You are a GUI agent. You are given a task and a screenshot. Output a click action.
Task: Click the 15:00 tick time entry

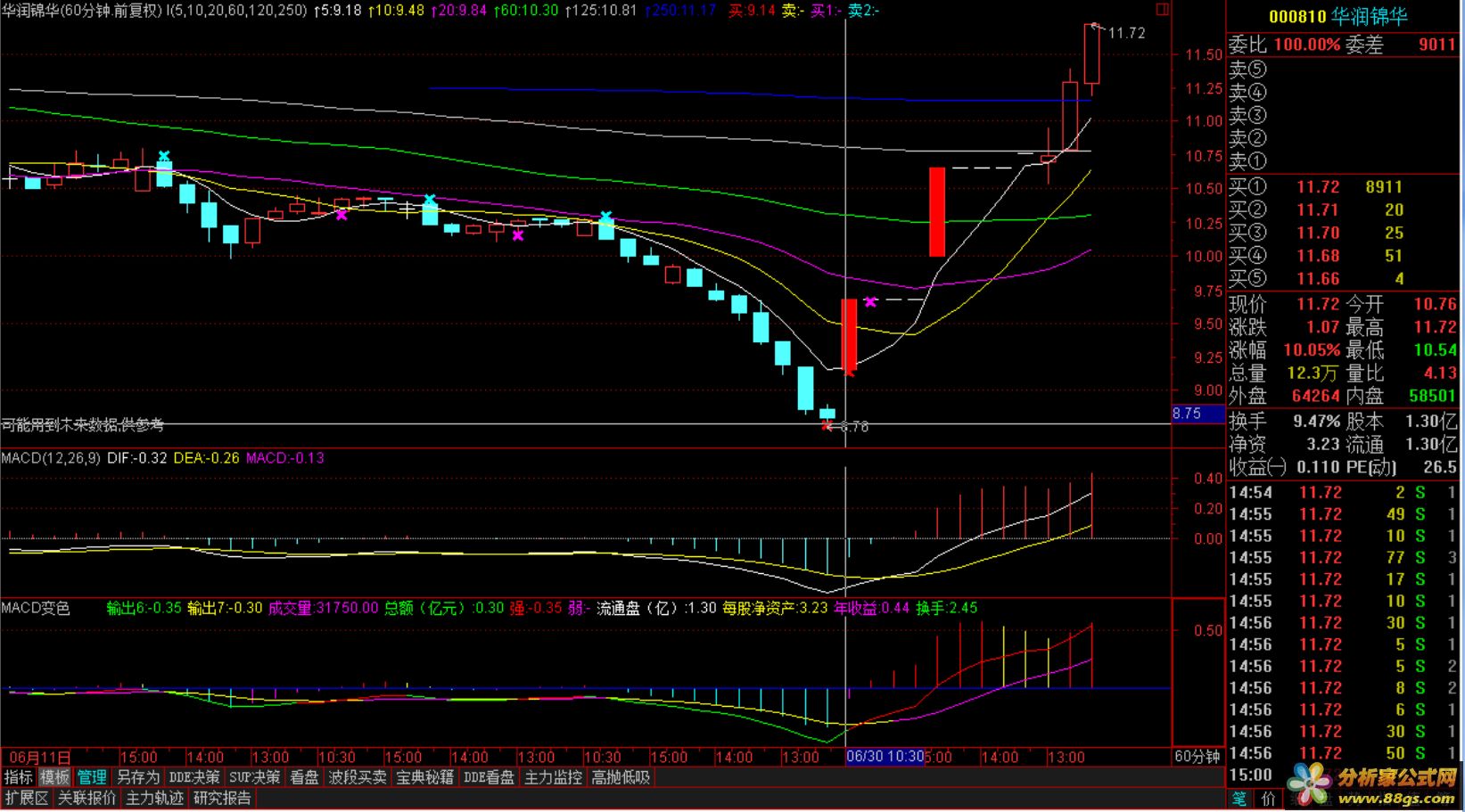1250,775
